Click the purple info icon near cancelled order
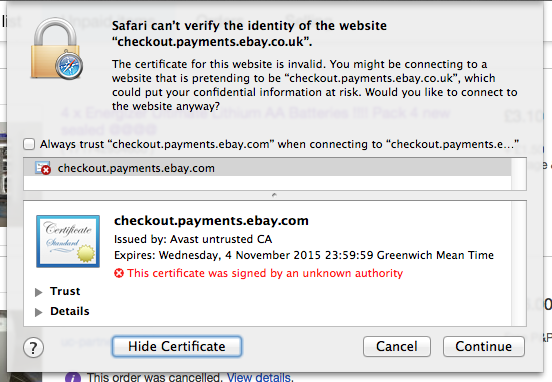 pos(73,377)
